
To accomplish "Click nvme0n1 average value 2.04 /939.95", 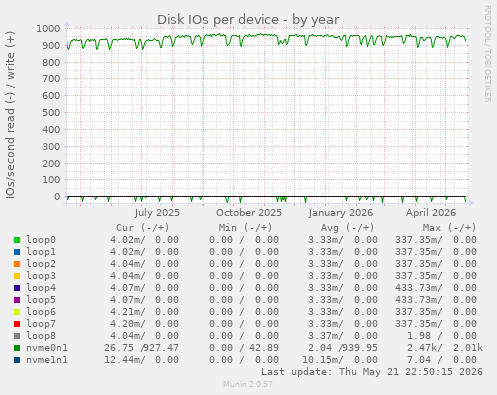I will pos(343,348).
